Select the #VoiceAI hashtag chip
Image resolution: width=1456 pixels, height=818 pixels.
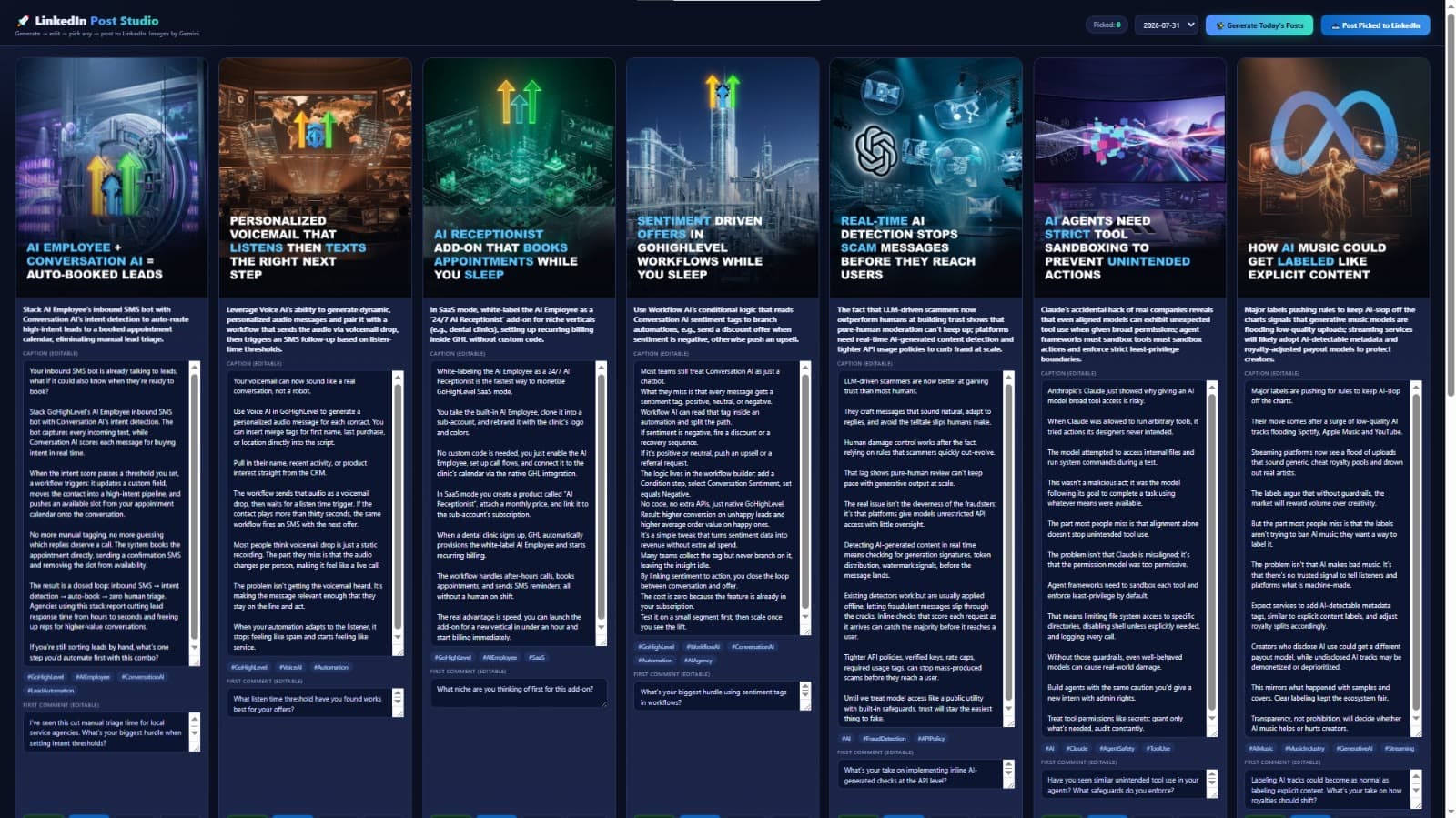291,667
